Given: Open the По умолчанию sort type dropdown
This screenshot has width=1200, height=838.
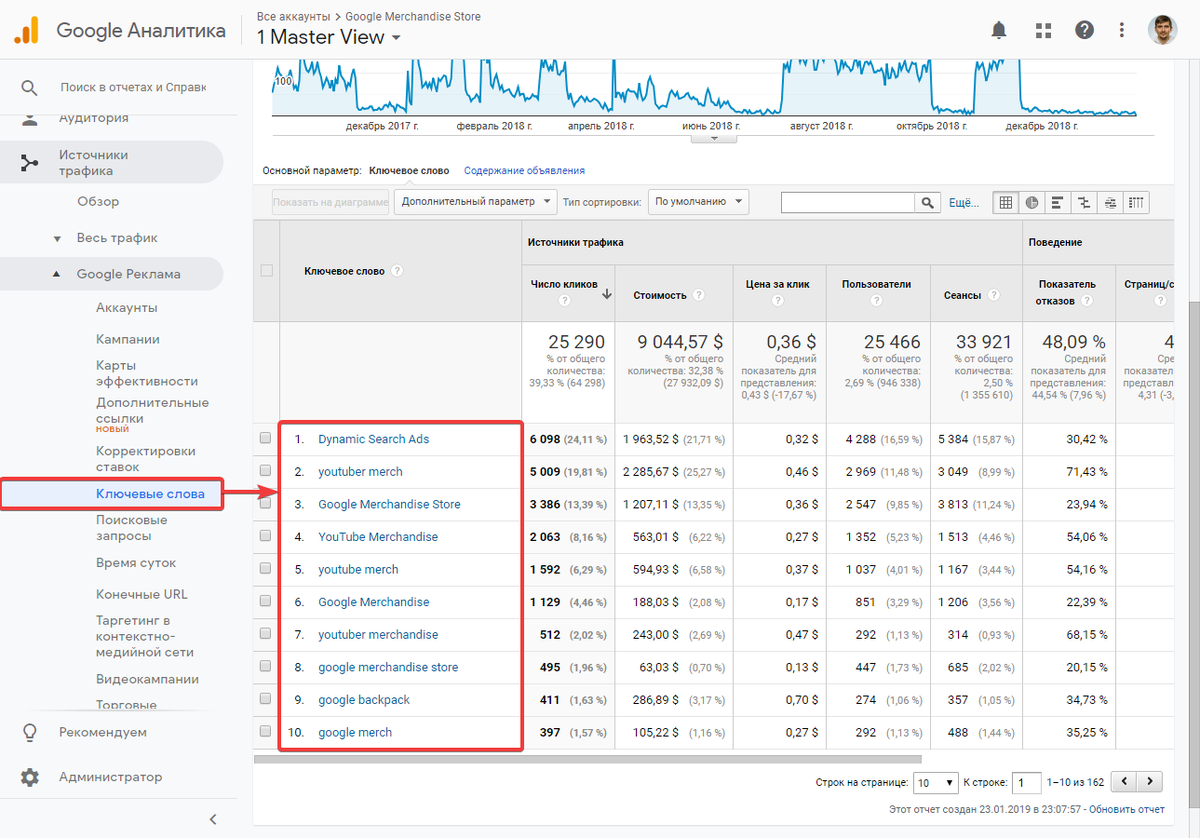Looking at the screenshot, I should [x=698, y=202].
